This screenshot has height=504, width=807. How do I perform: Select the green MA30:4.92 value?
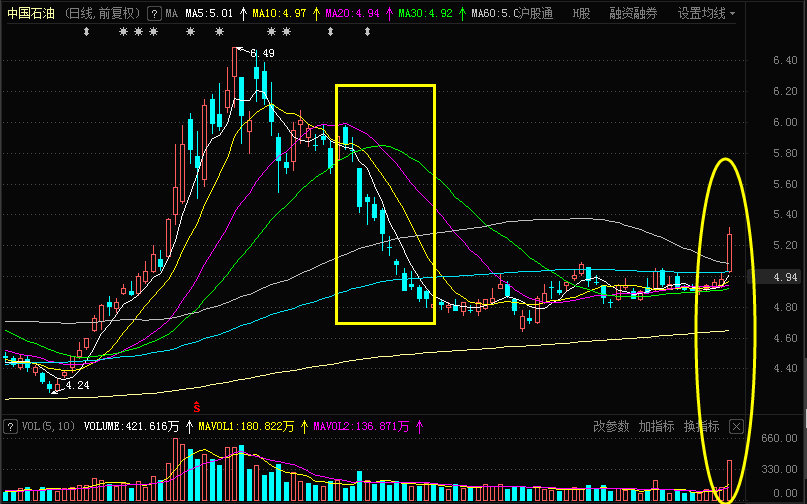425,13
